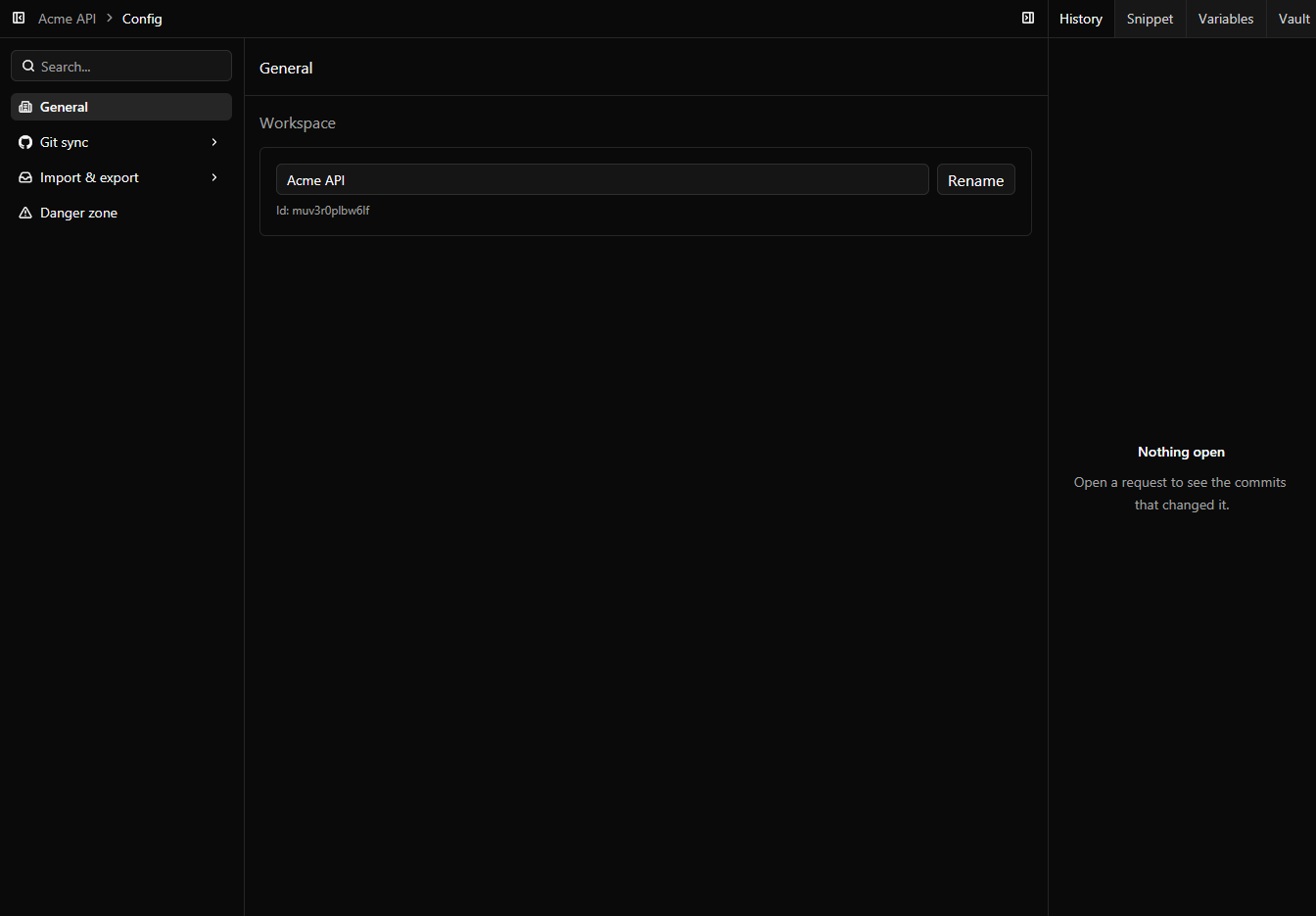
Task: Switch to the Snippet tab
Action: [1150, 19]
